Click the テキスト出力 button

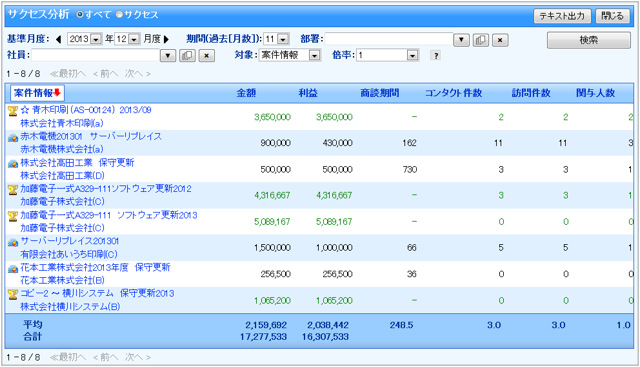(x=562, y=16)
